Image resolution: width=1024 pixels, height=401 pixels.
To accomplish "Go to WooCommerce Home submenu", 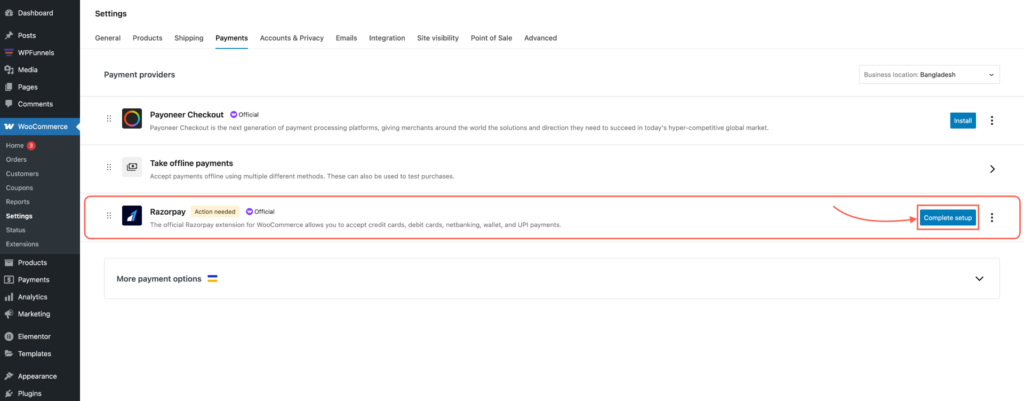I will [14, 146].
